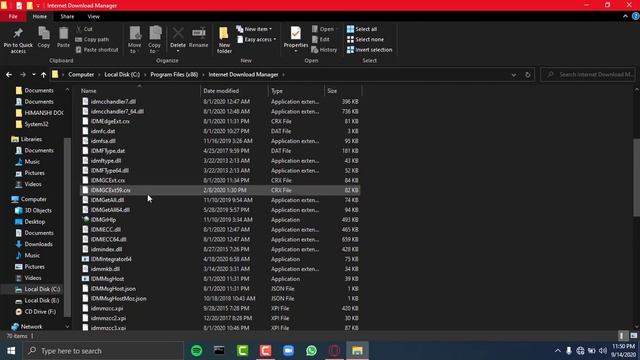The width and height of the screenshot is (640, 360).
Task: Open Zoom from the taskbar
Action: (289, 351)
